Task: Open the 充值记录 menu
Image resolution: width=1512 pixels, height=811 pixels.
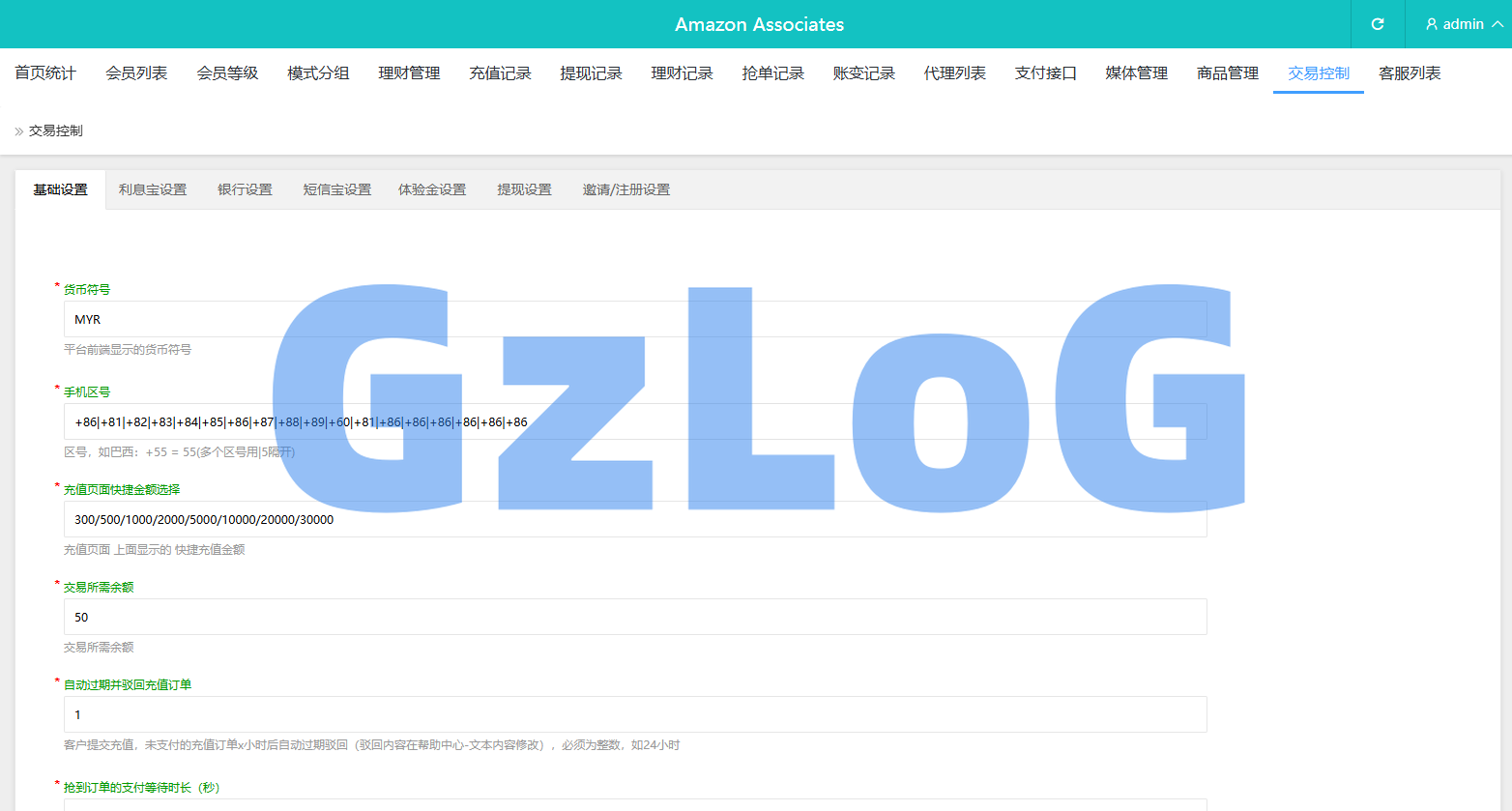Action: tap(500, 73)
